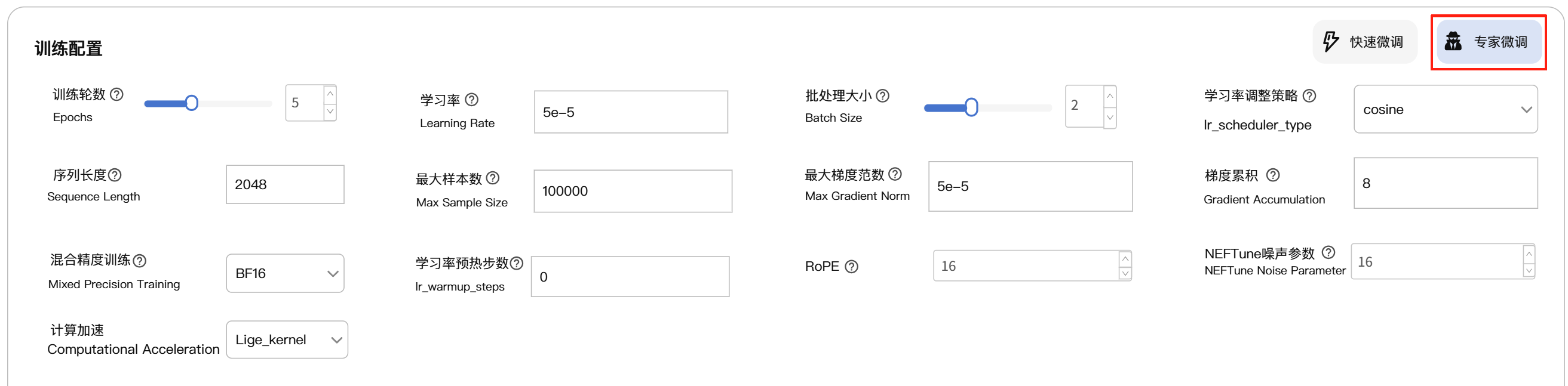1568x386 pixels.
Task: Expand the Mixed Precision Training BF16 dropdown
Action: tap(285, 274)
